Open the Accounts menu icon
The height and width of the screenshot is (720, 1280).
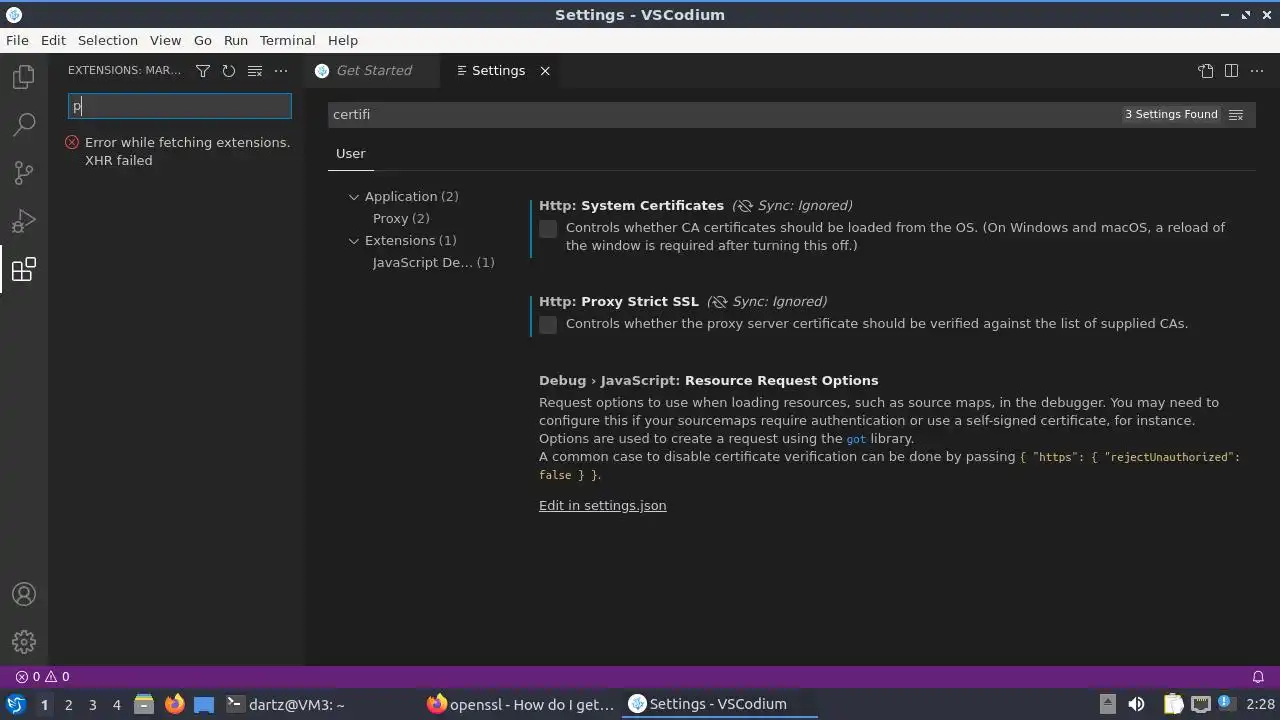point(24,594)
